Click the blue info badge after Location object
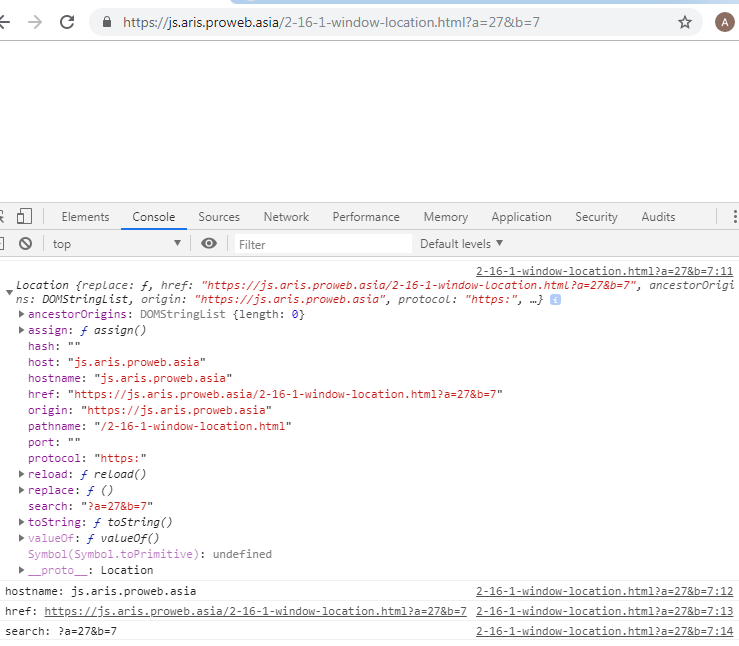Image resolution: width=739 pixels, height=646 pixels. tap(555, 300)
